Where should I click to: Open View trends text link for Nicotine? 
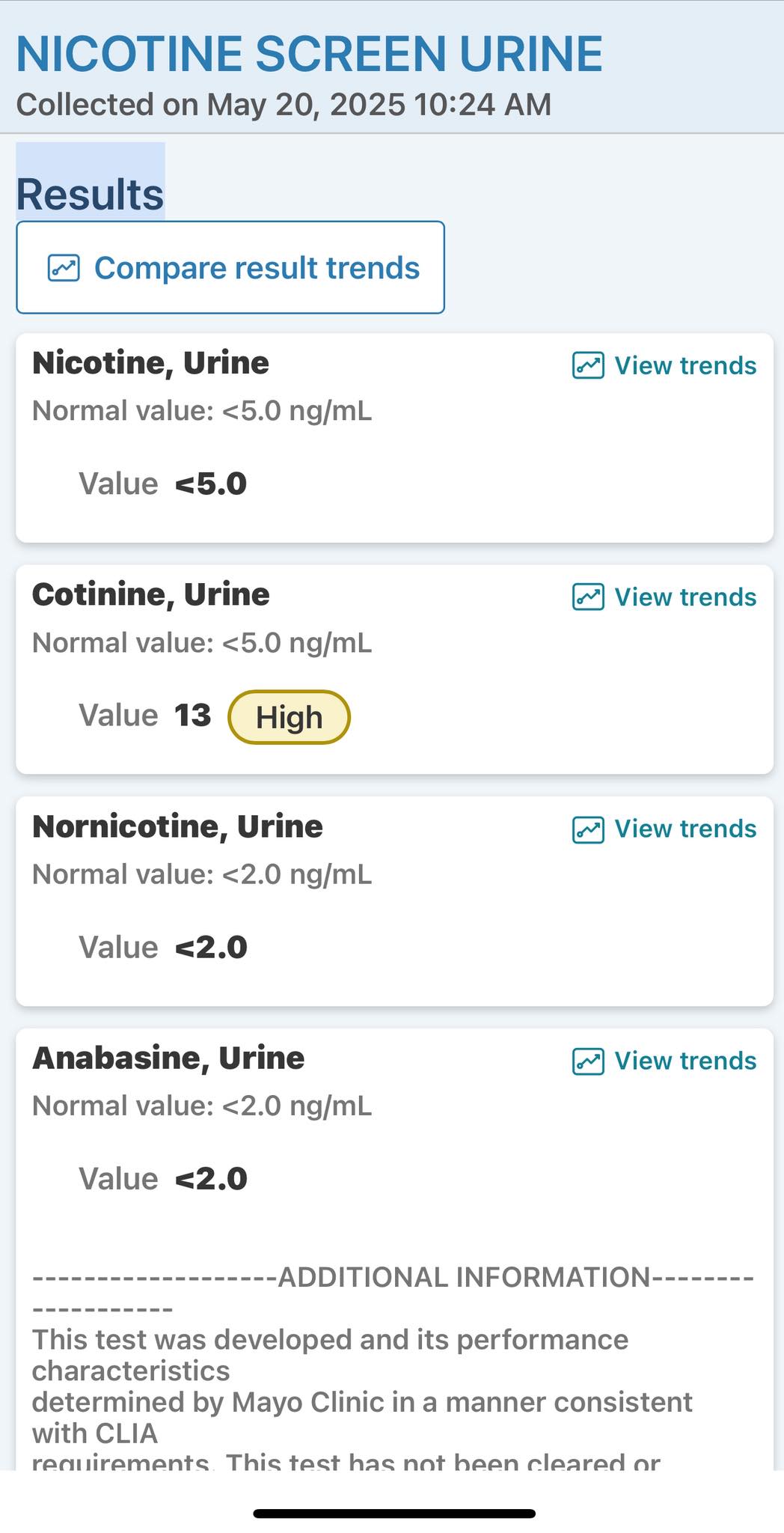tap(685, 365)
